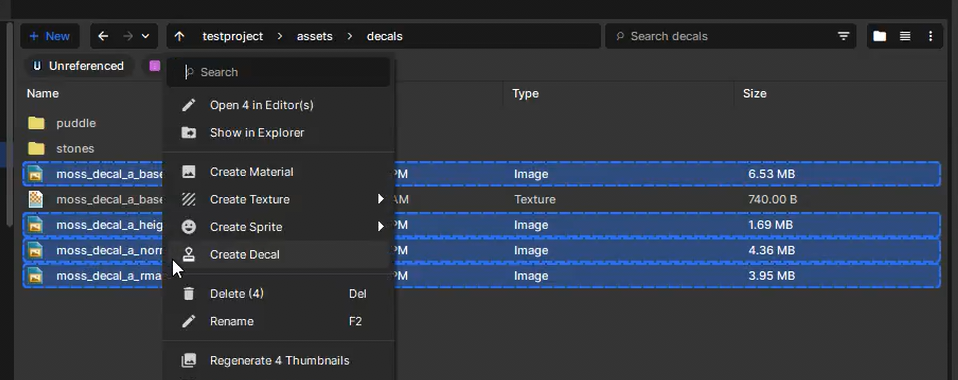
Task: Click pencil icon beside Open in Editor
Action: tap(189, 105)
